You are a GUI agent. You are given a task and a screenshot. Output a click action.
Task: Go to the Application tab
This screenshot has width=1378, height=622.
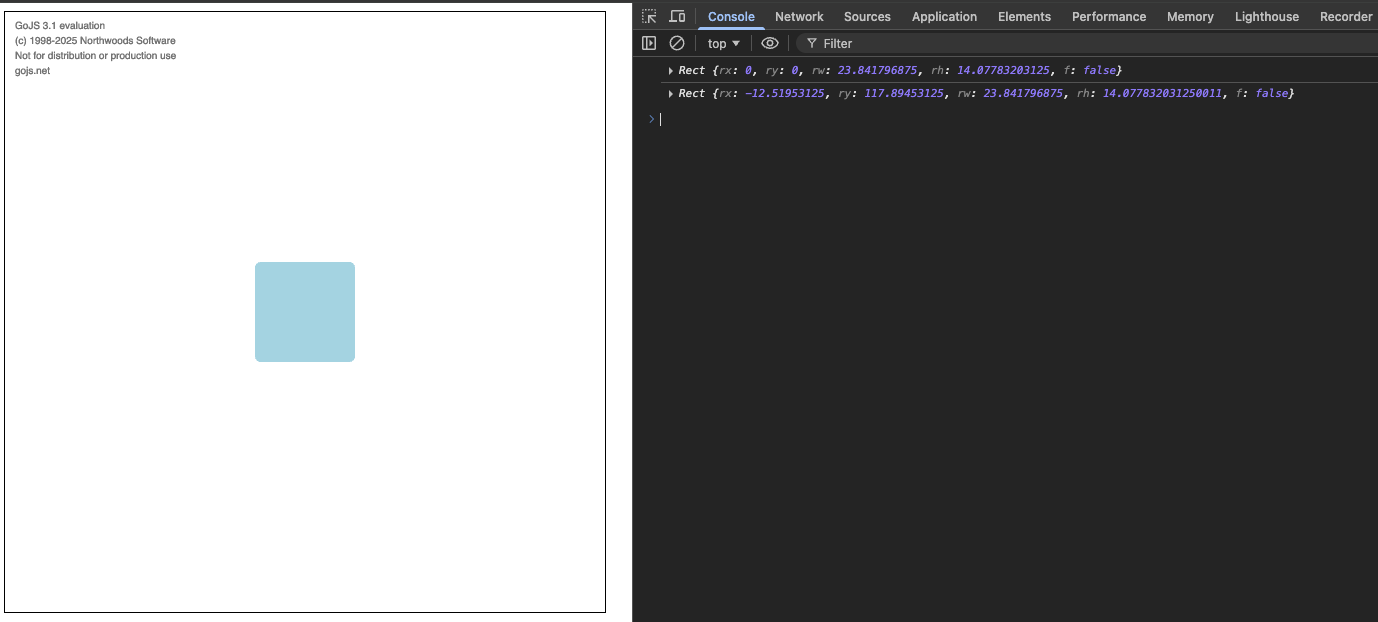point(944,16)
